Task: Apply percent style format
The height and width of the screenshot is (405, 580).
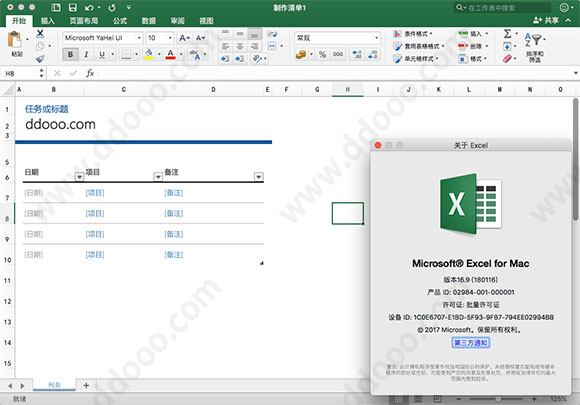Action: [x=323, y=55]
